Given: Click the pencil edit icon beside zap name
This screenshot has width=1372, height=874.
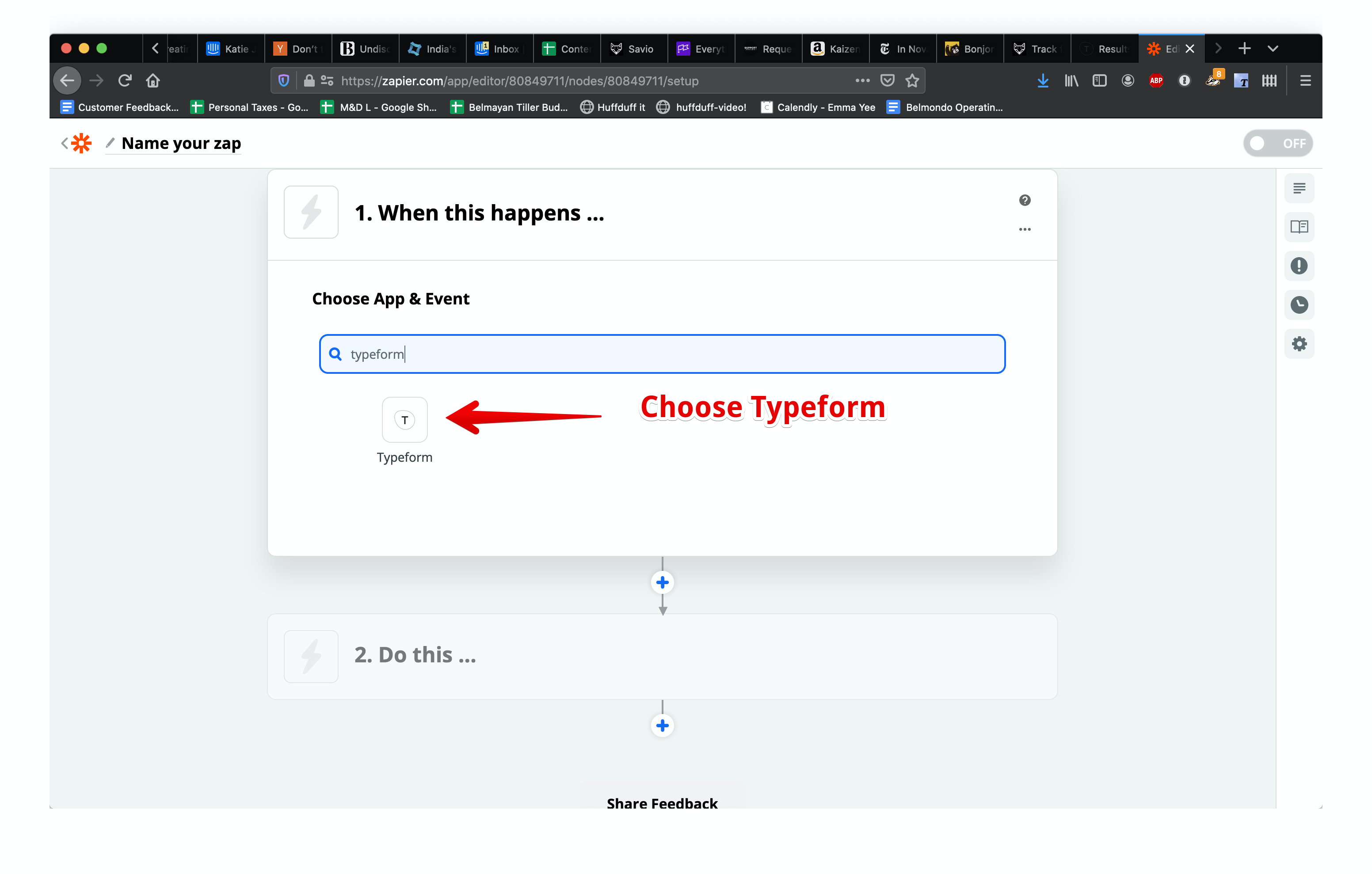Looking at the screenshot, I should 110,142.
